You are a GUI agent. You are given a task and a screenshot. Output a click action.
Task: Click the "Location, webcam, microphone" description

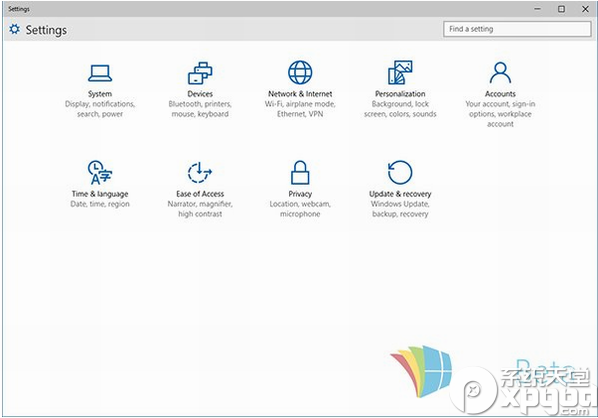[300, 209]
